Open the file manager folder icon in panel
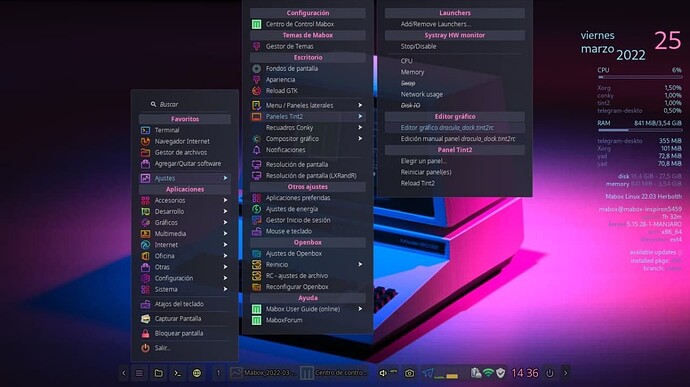The height and width of the screenshot is (387, 690). [x=158, y=373]
